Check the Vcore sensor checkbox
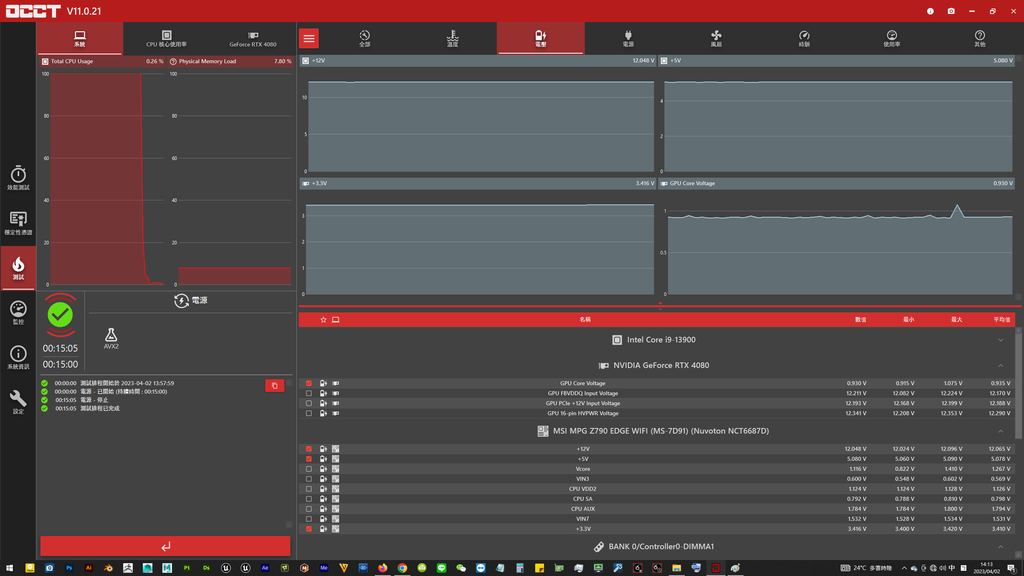Viewport: 1024px width, 576px height. point(309,469)
